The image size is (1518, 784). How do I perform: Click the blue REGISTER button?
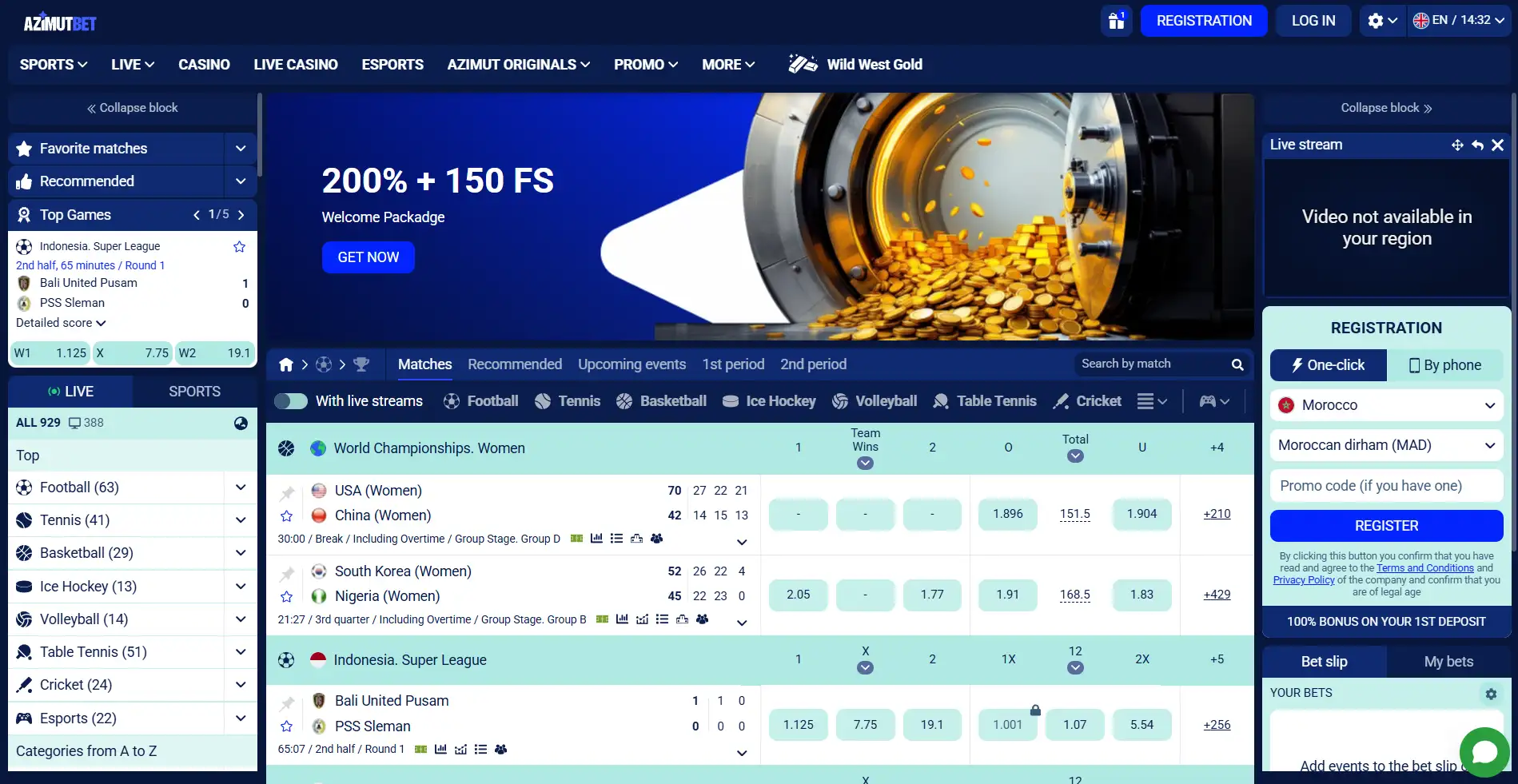pyautogui.click(x=1386, y=526)
